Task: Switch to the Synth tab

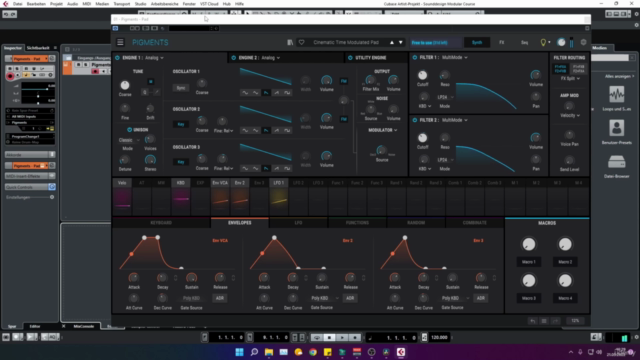Action: (477, 42)
